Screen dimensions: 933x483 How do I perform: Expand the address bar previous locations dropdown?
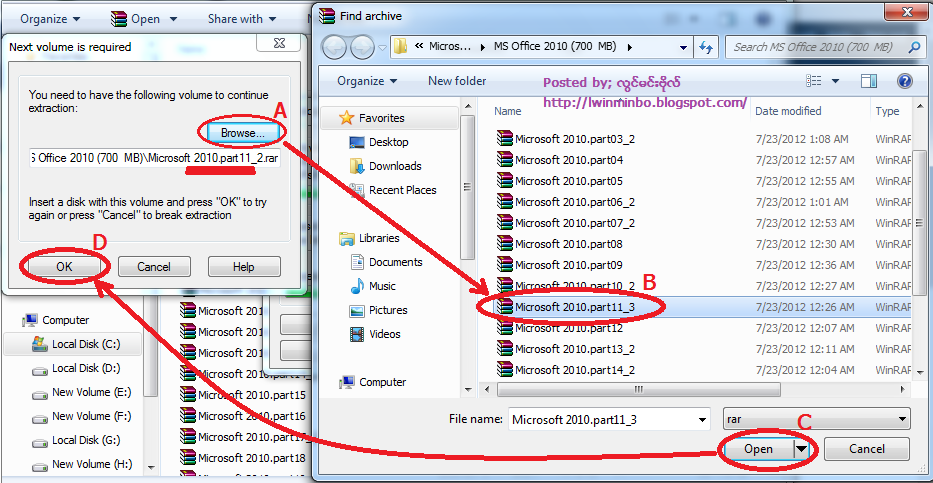click(x=684, y=47)
